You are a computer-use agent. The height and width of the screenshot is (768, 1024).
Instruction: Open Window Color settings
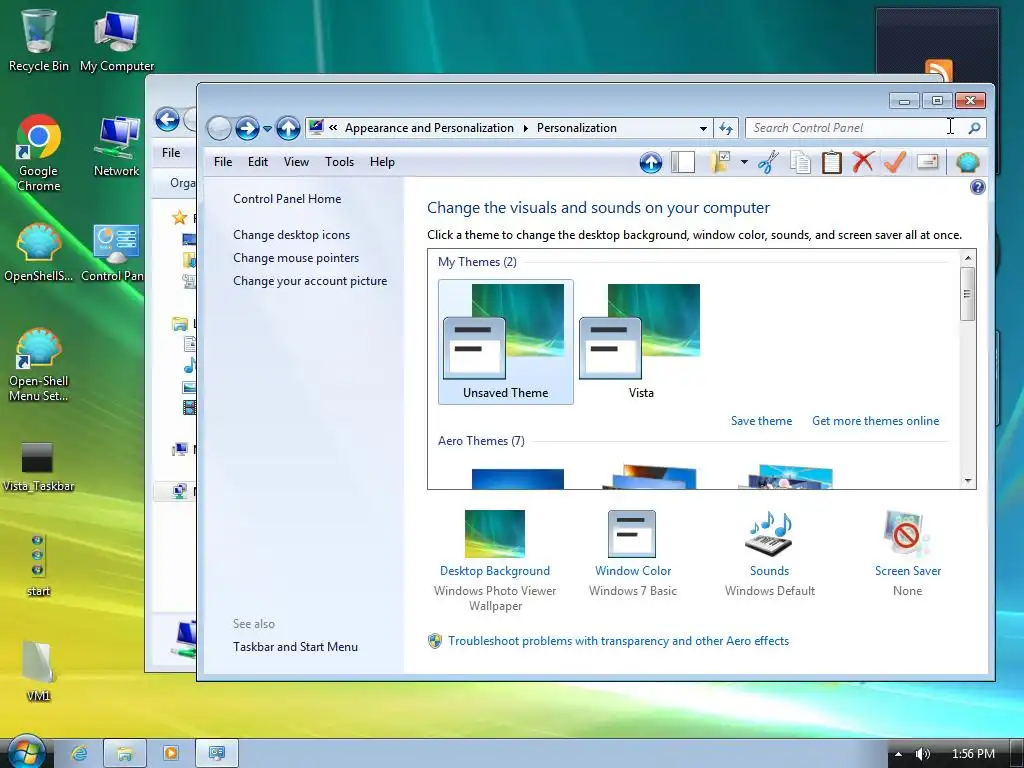pyautogui.click(x=632, y=552)
